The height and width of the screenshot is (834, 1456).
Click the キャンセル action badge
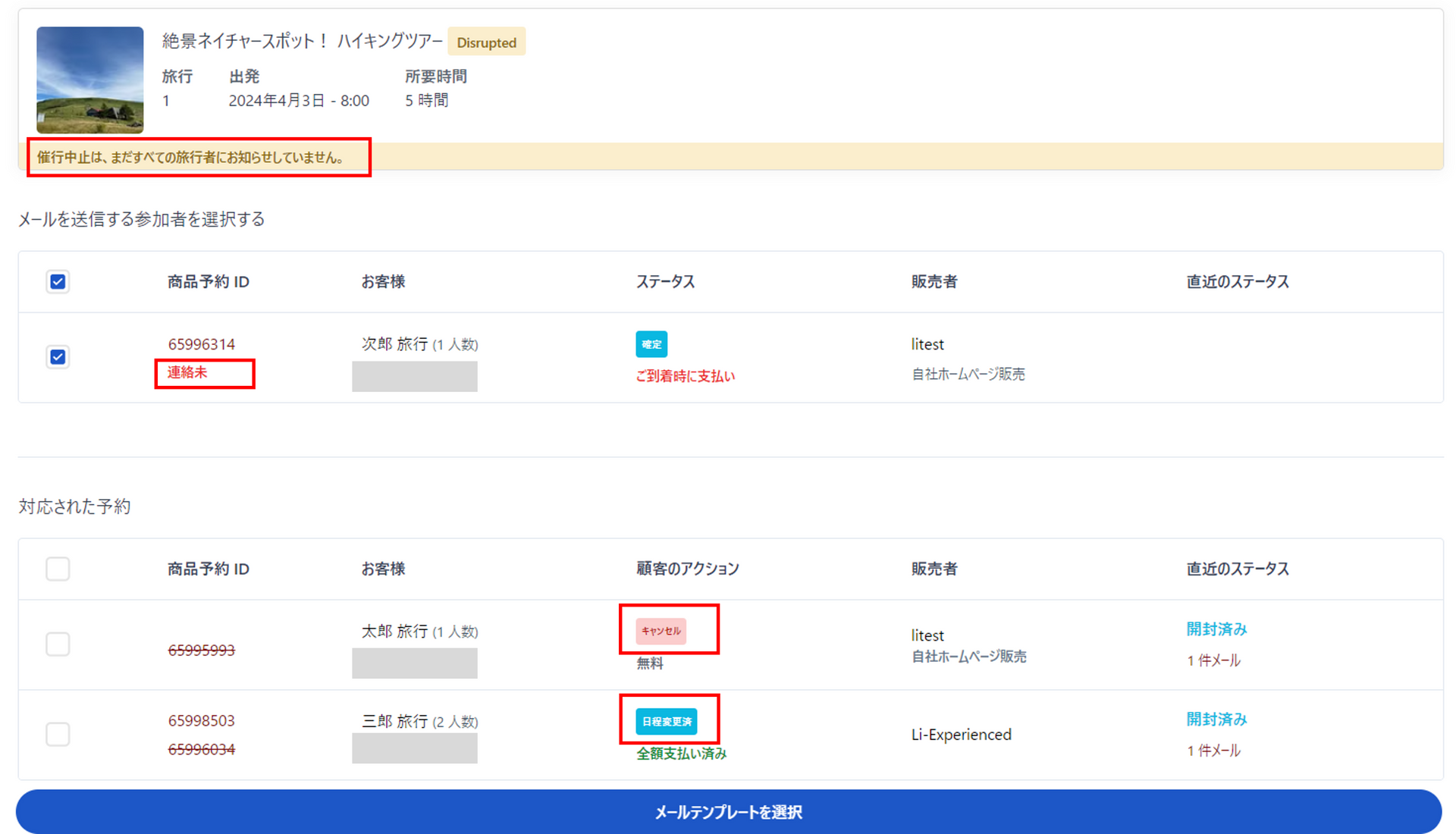pos(661,631)
